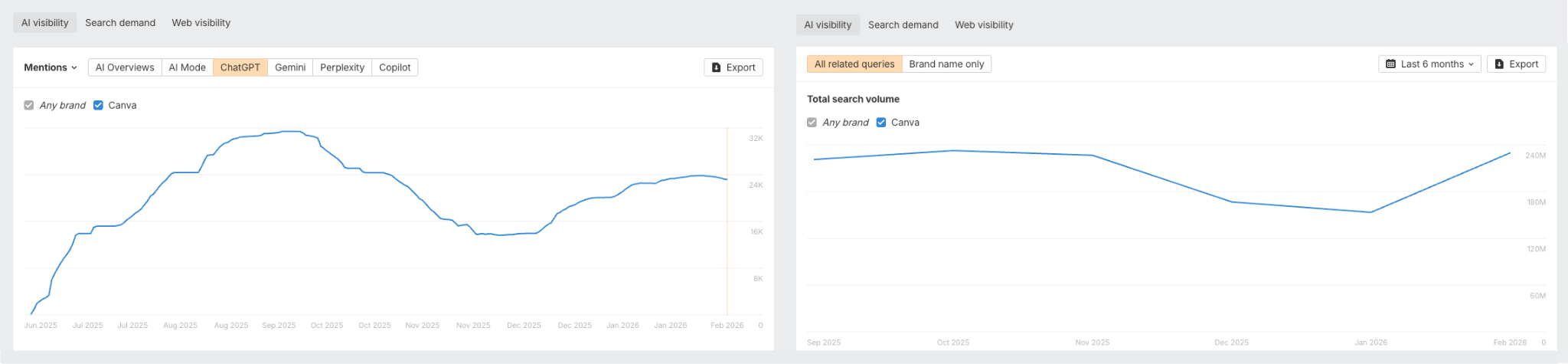
Task: Switch the platform to Gemini
Action: 290,67
